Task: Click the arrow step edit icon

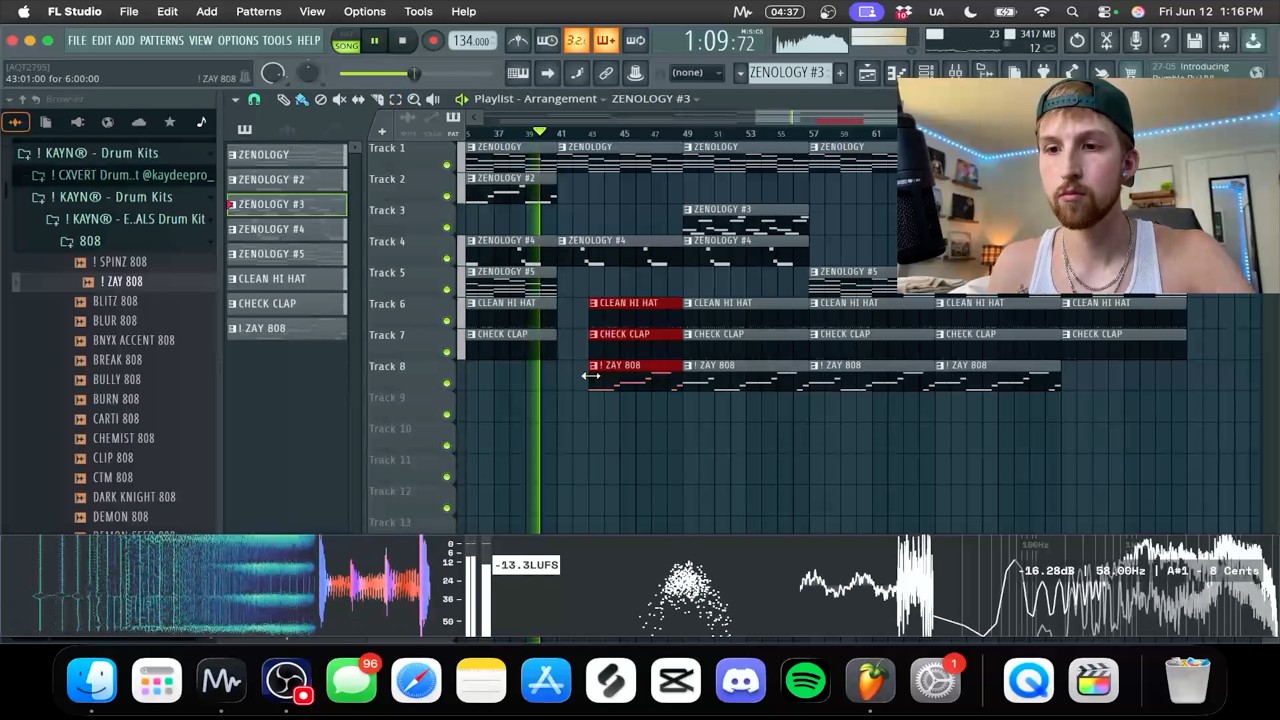Action: click(x=547, y=73)
